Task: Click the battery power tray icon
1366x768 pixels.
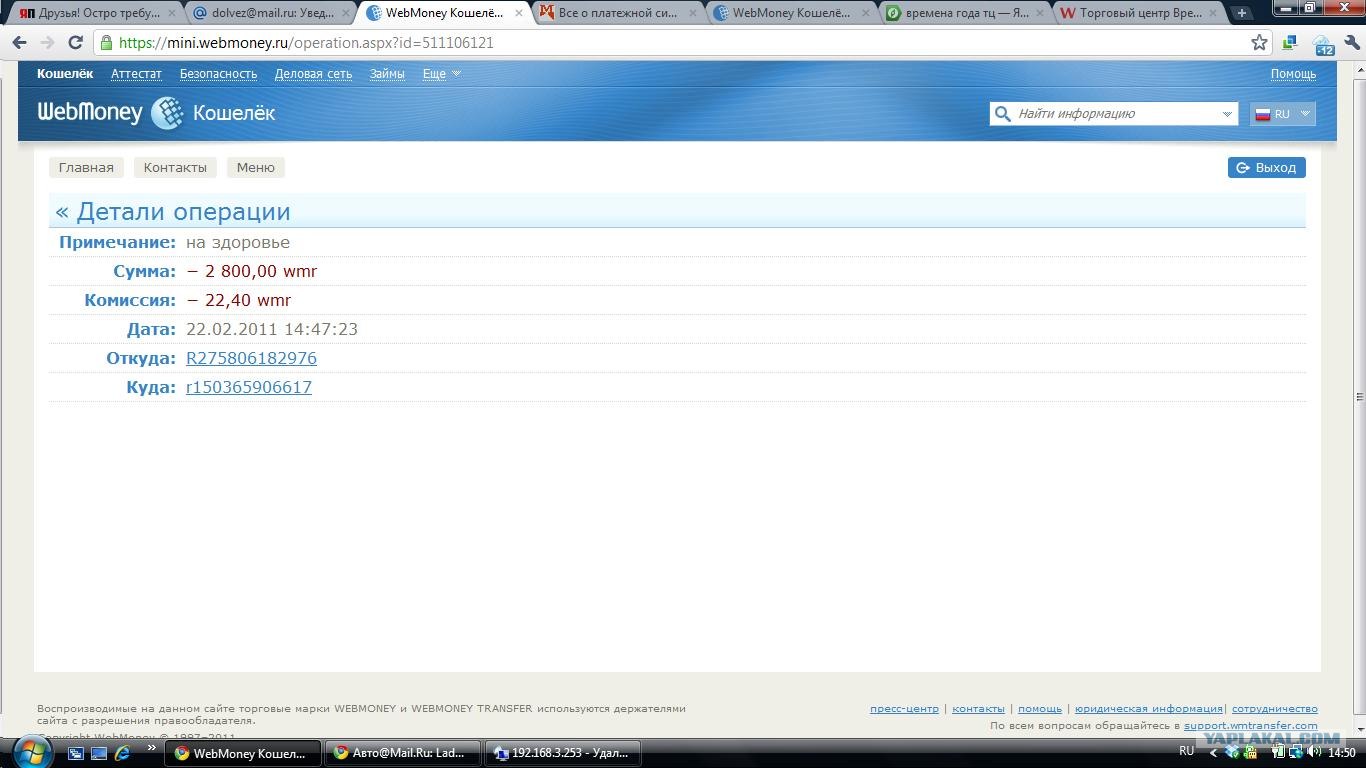Action: 1276,752
